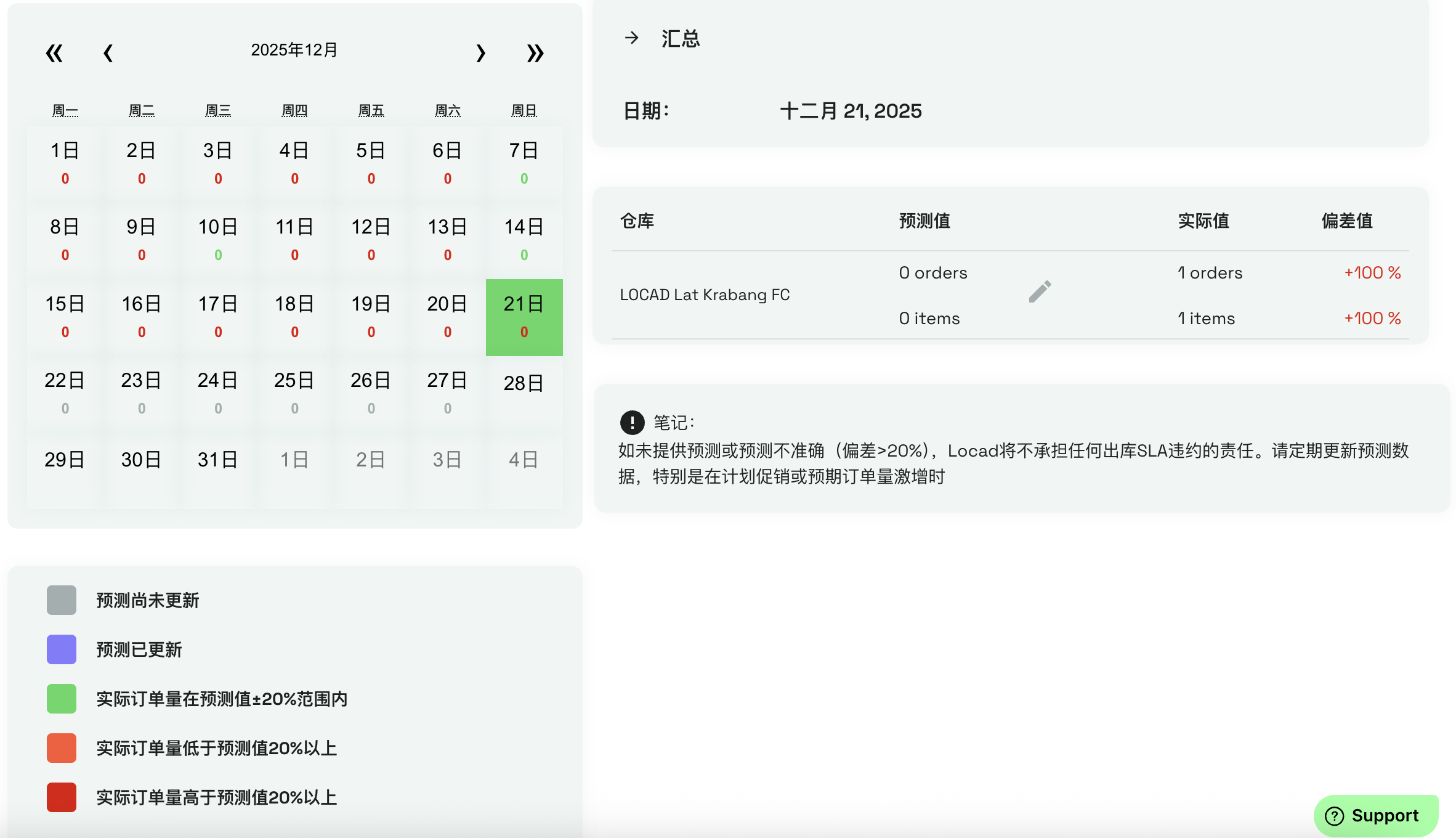1456x838 pixels.
Task: Go to previous month arrow
Action: pyautogui.click(x=108, y=53)
